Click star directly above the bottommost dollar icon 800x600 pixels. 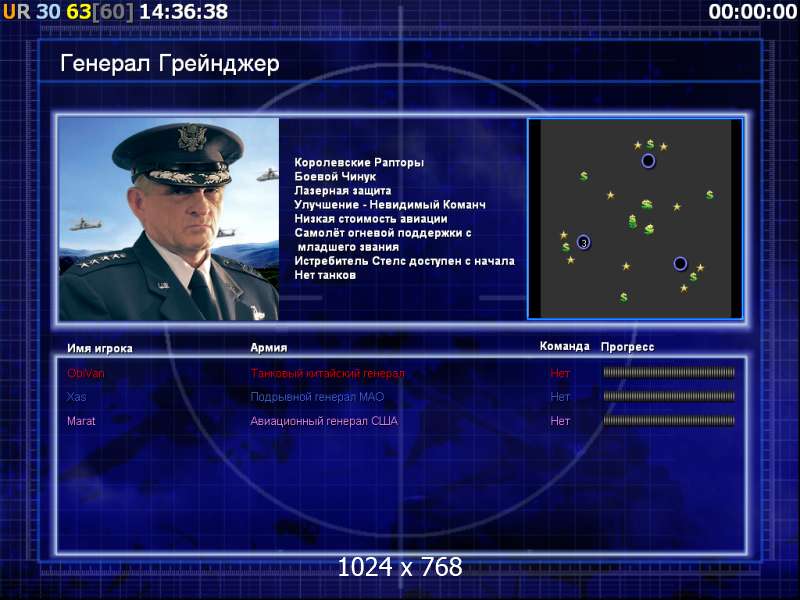626,266
